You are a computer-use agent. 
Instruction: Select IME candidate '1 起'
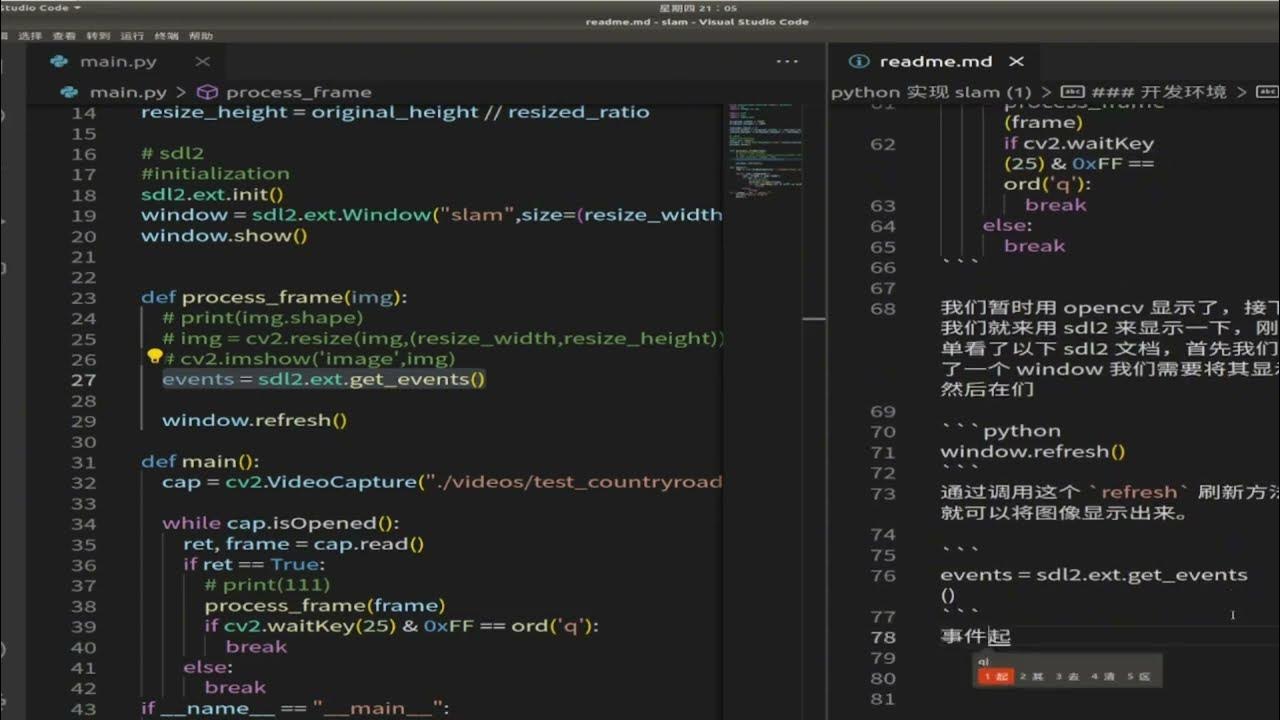[996, 677]
